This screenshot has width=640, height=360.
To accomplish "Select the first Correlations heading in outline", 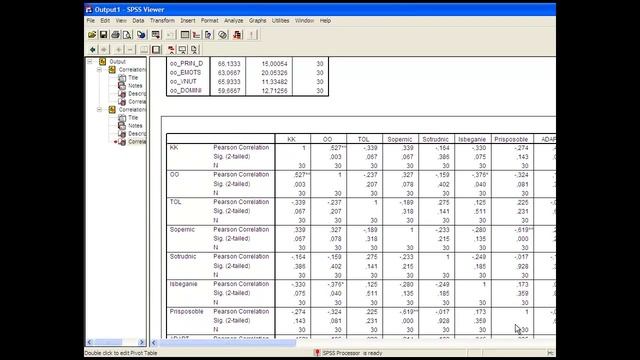I will [x=132, y=70].
